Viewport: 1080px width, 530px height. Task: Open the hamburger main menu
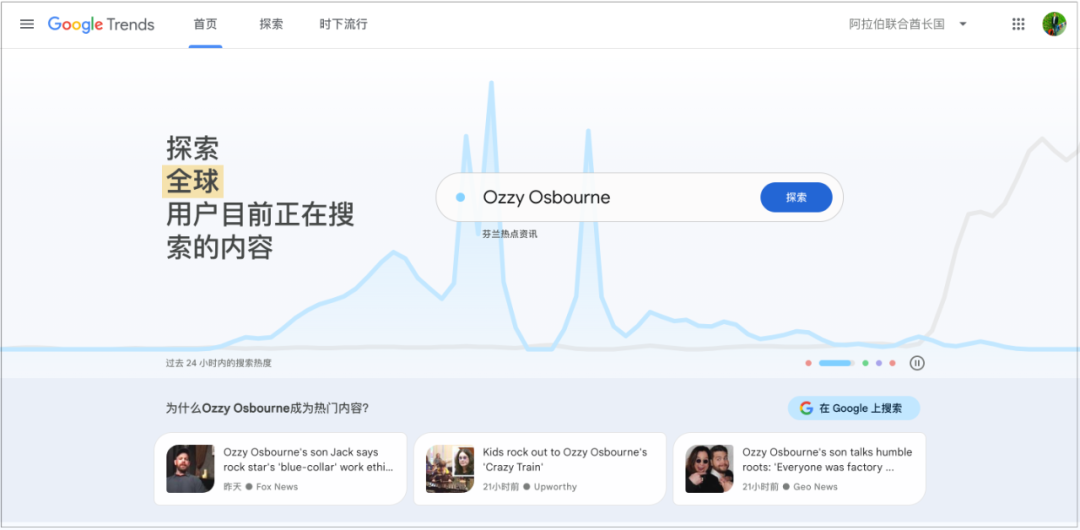pyautogui.click(x=27, y=24)
